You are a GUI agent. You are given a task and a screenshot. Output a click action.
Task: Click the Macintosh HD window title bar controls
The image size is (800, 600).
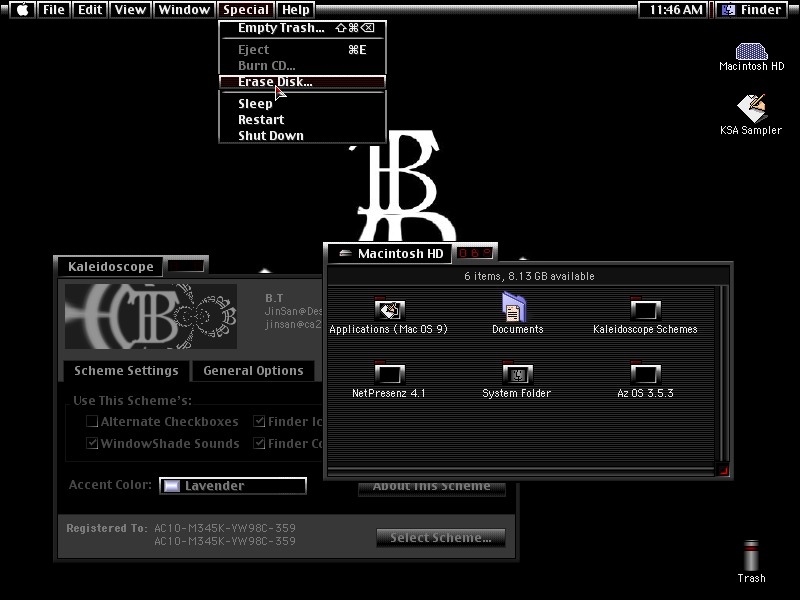click(x=474, y=253)
